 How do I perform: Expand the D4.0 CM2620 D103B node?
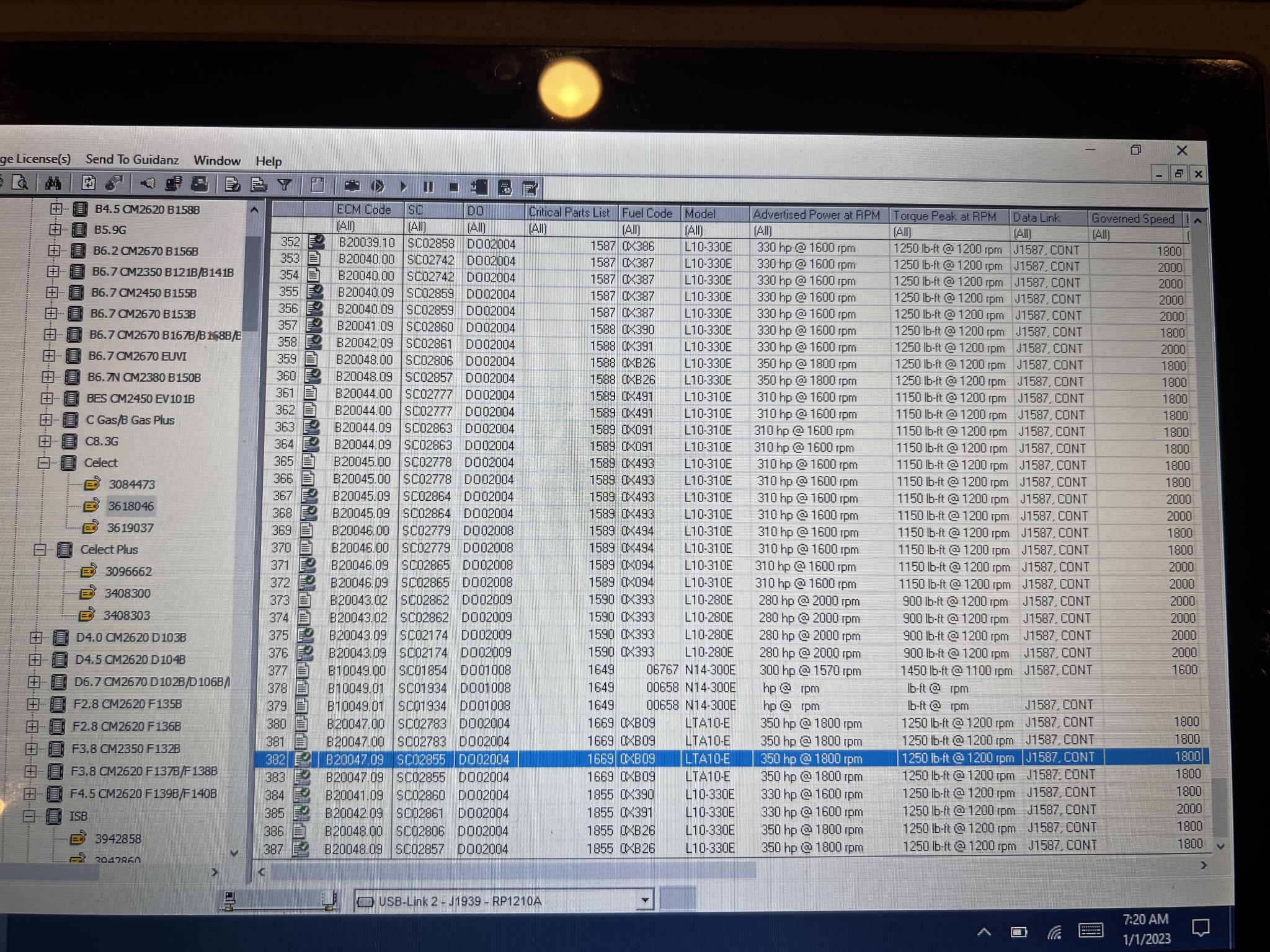[x=35, y=637]
